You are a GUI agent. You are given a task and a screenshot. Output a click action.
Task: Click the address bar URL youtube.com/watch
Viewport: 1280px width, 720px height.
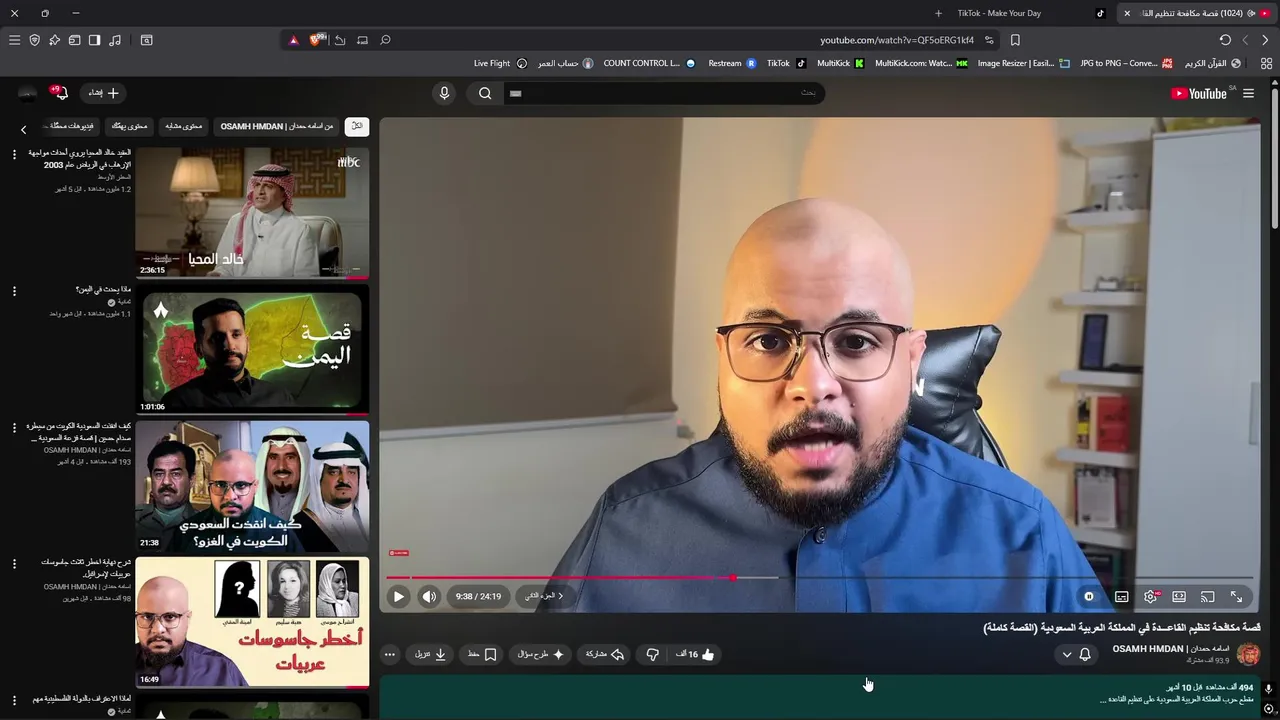pos(897,40)
